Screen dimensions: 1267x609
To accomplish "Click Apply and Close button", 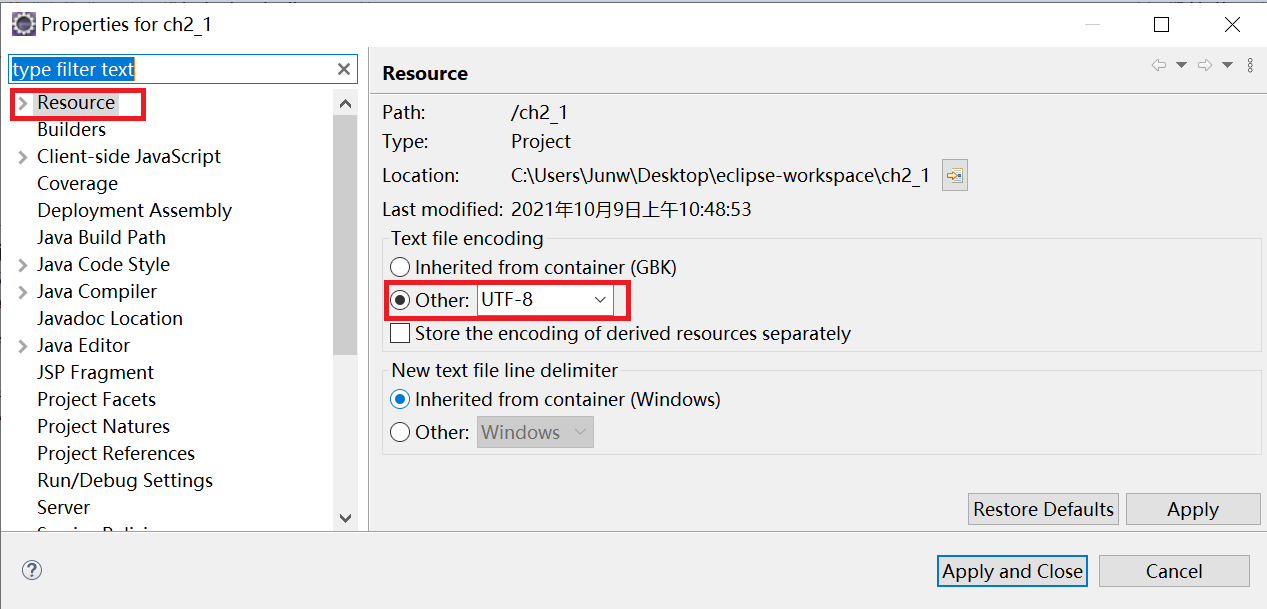I will [1012, 571].
